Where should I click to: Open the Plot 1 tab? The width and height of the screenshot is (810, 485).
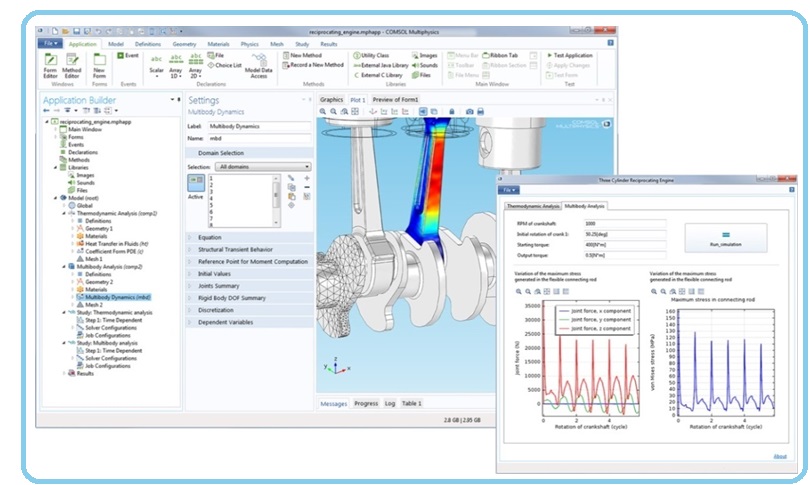pos(357,100)
